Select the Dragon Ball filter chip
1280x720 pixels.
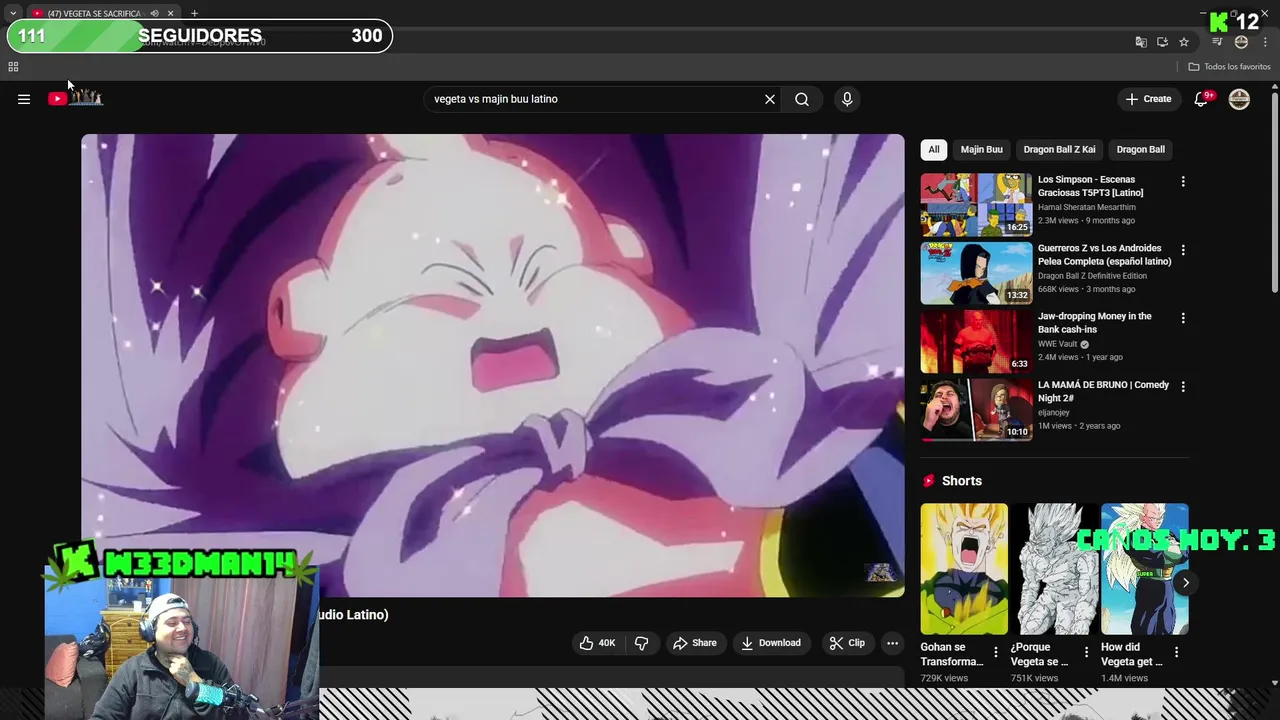(1141, 149)
